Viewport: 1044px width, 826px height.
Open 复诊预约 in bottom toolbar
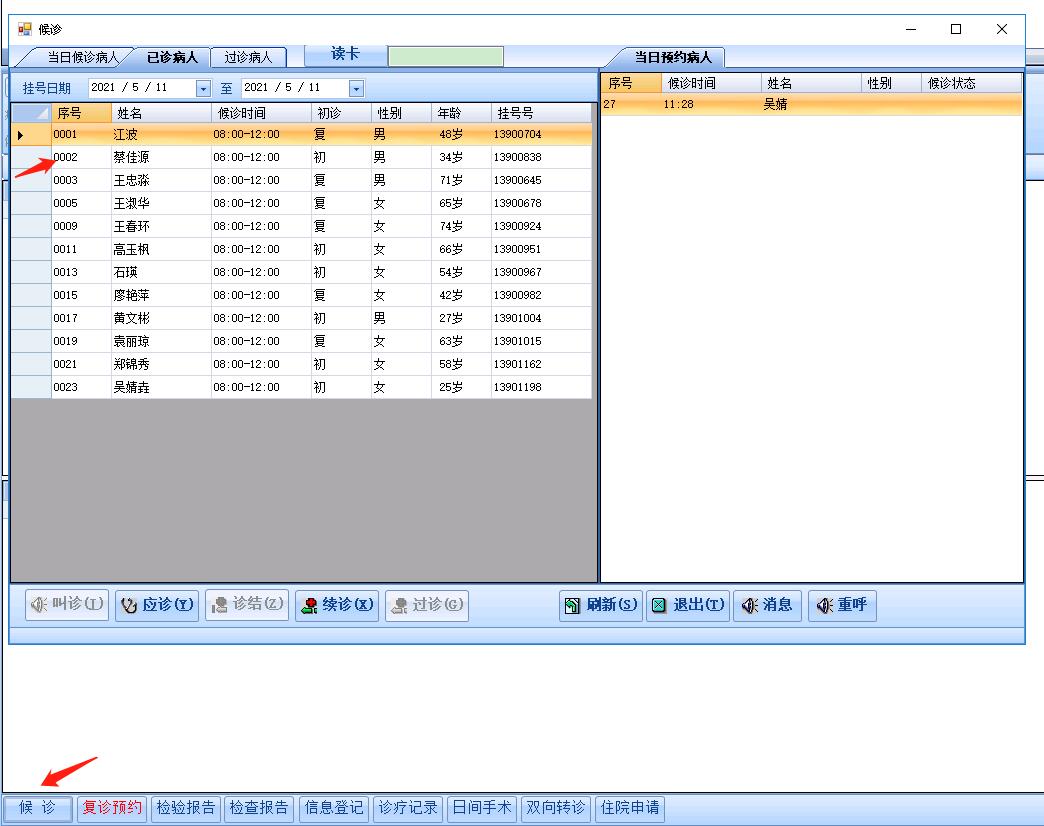click(111, 807)
